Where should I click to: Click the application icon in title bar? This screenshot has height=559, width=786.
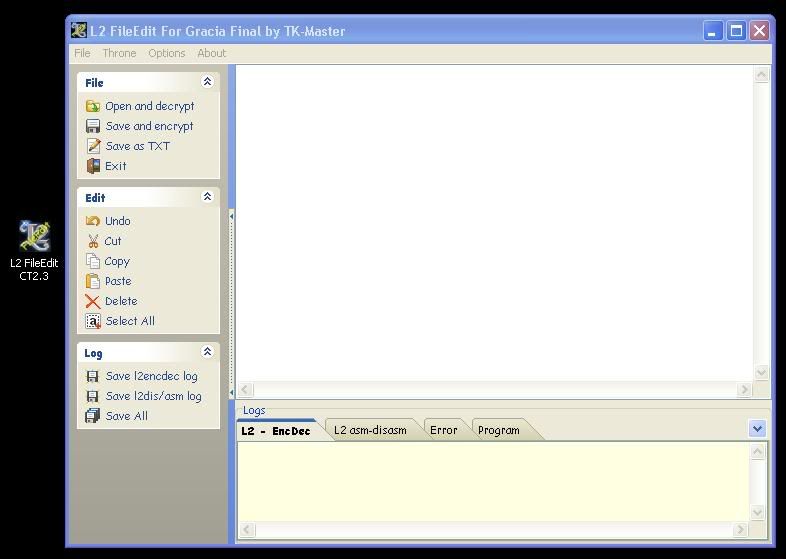click(x=79, y=31)
